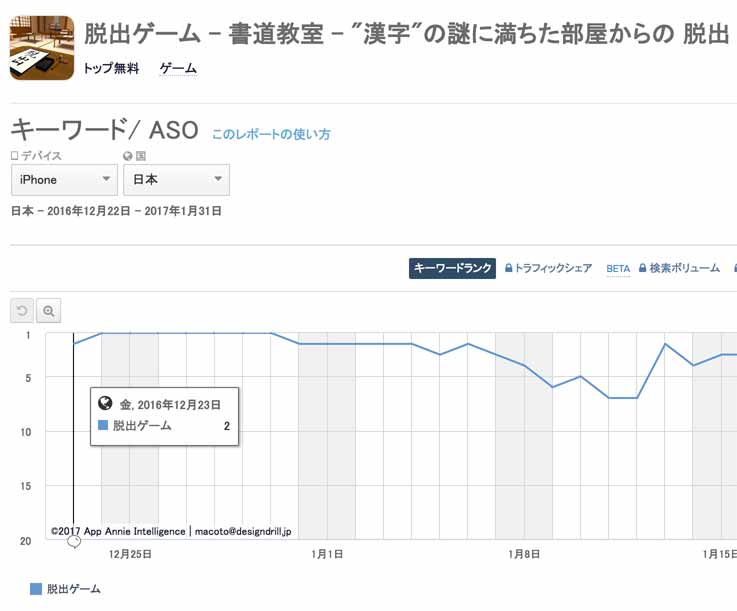
Task: Switch to the 検索ボリューム tab
Action: coord(684,269)
